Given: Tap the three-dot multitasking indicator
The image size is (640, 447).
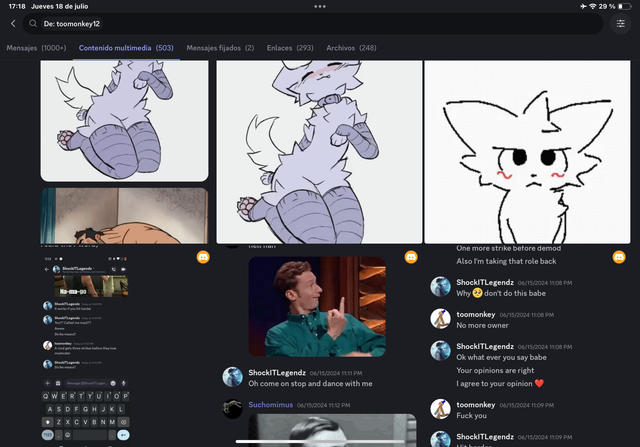Looking at the screenshot, I should tap(320, 7).
